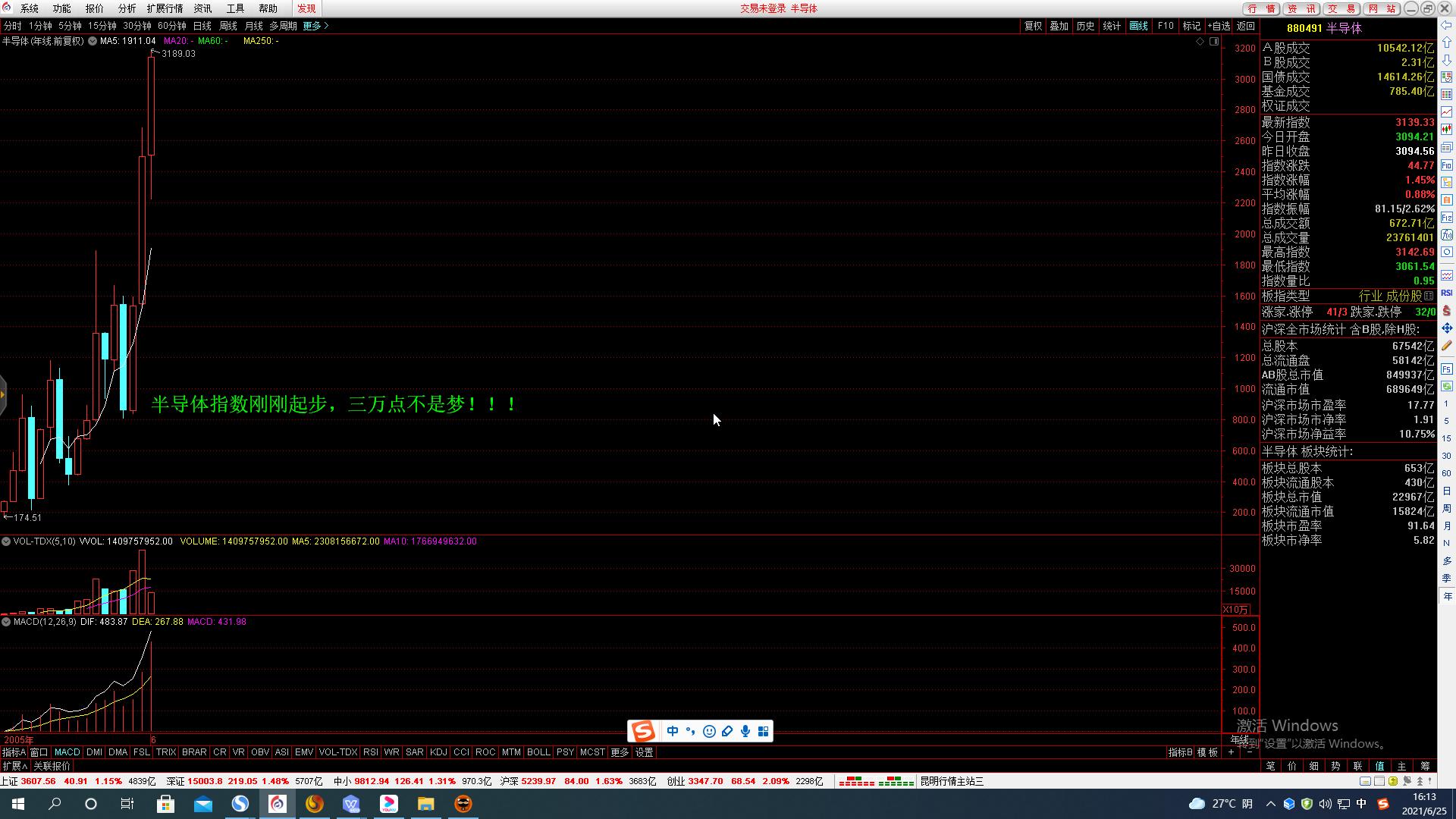Toggle 复权 price adjustment option

(1033, 26)
